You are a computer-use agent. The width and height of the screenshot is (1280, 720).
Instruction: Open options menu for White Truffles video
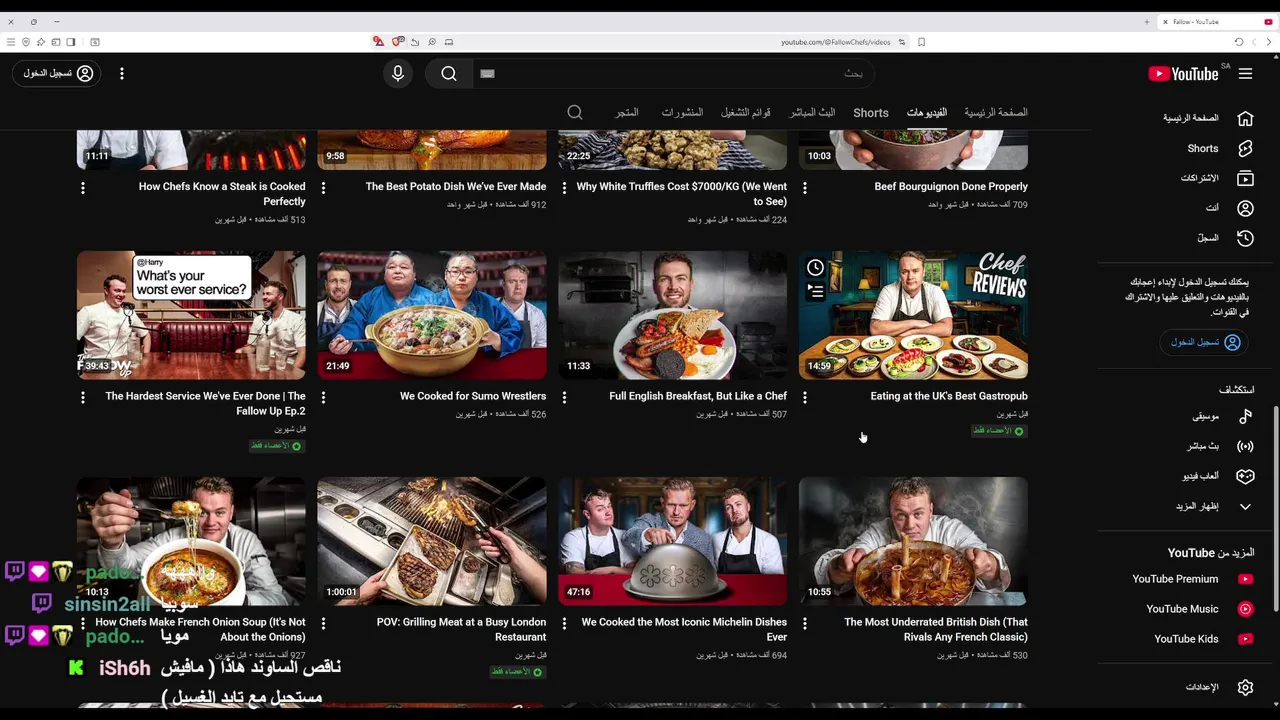tap(564, 187)
